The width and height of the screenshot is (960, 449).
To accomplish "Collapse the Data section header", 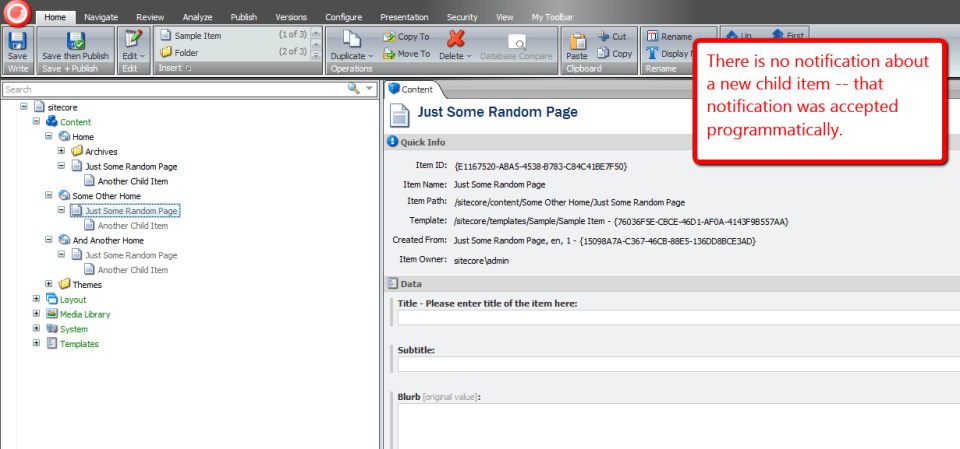I will click(x=672, y=284).
